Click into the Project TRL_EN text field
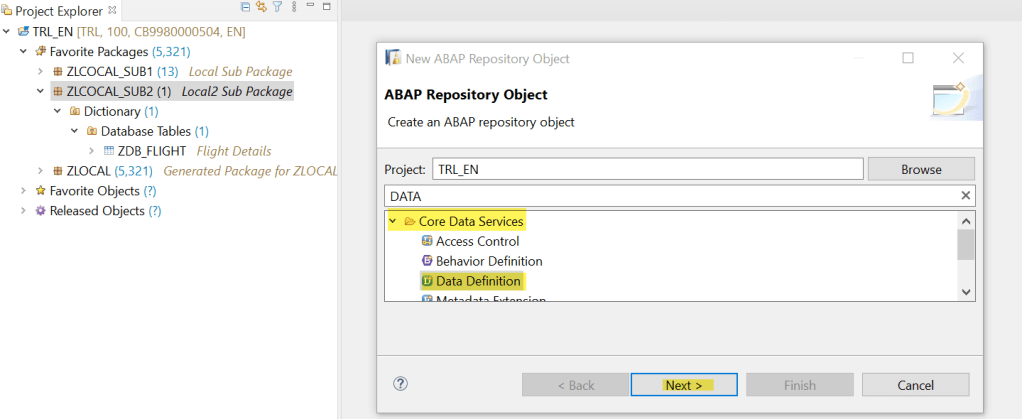 (647, 169)
